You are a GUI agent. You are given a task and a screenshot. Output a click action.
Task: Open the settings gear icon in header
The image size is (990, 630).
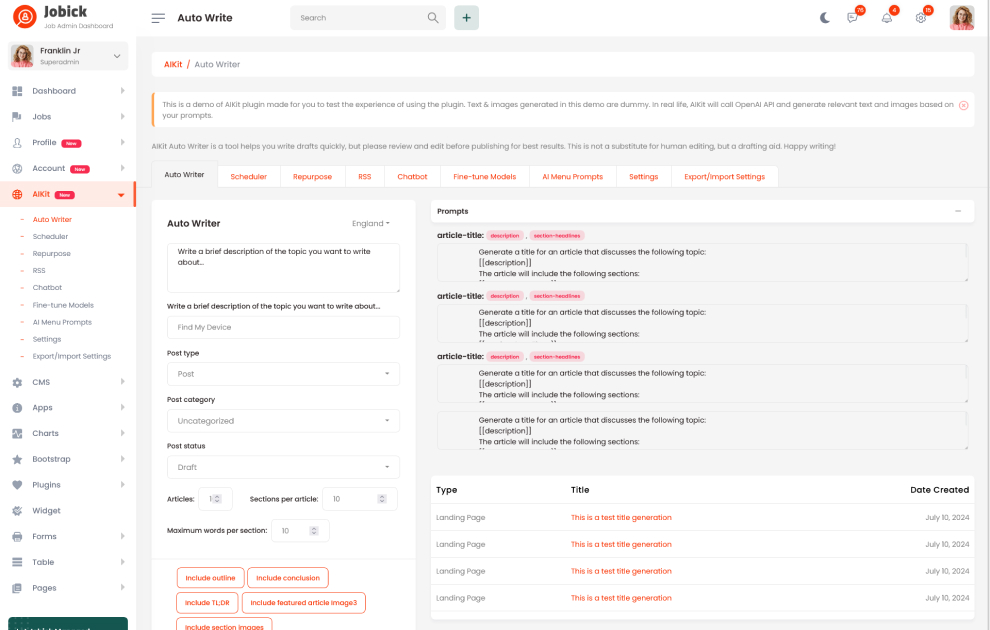pos(921,18)
